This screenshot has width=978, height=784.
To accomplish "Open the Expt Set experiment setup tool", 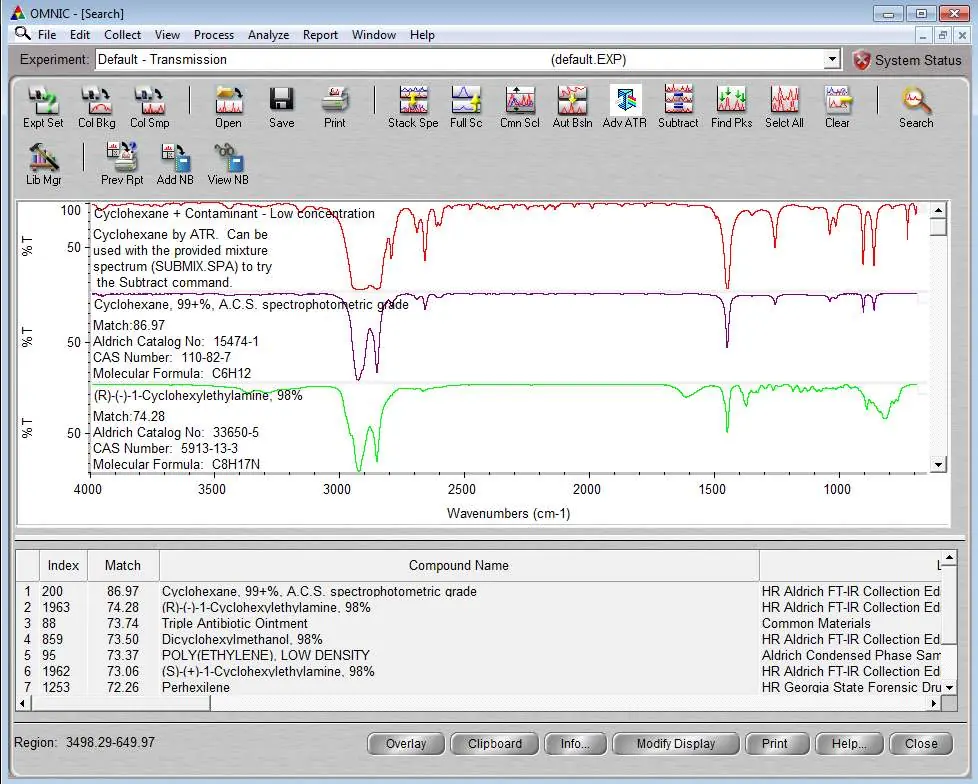I will click(x=43, y=107).
